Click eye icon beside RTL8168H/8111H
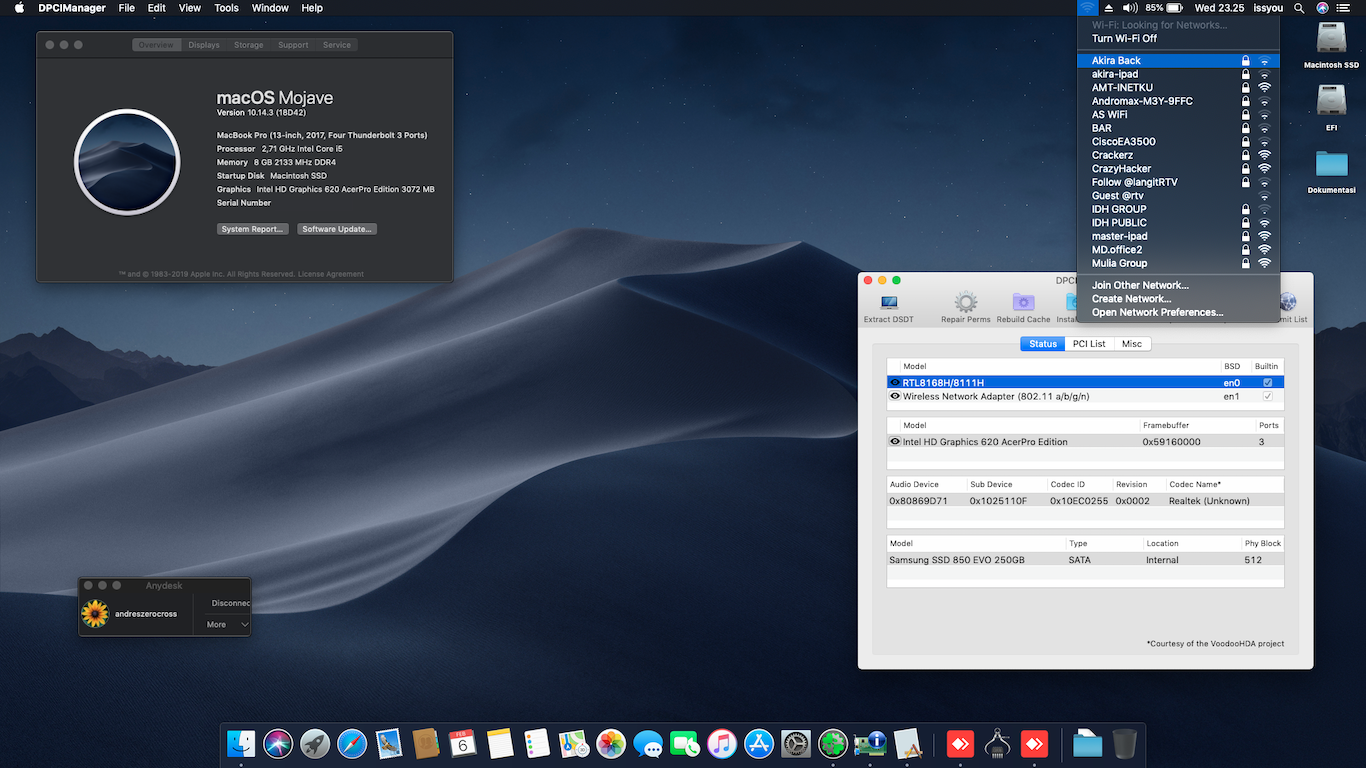1366x768 pixels. 895,383
